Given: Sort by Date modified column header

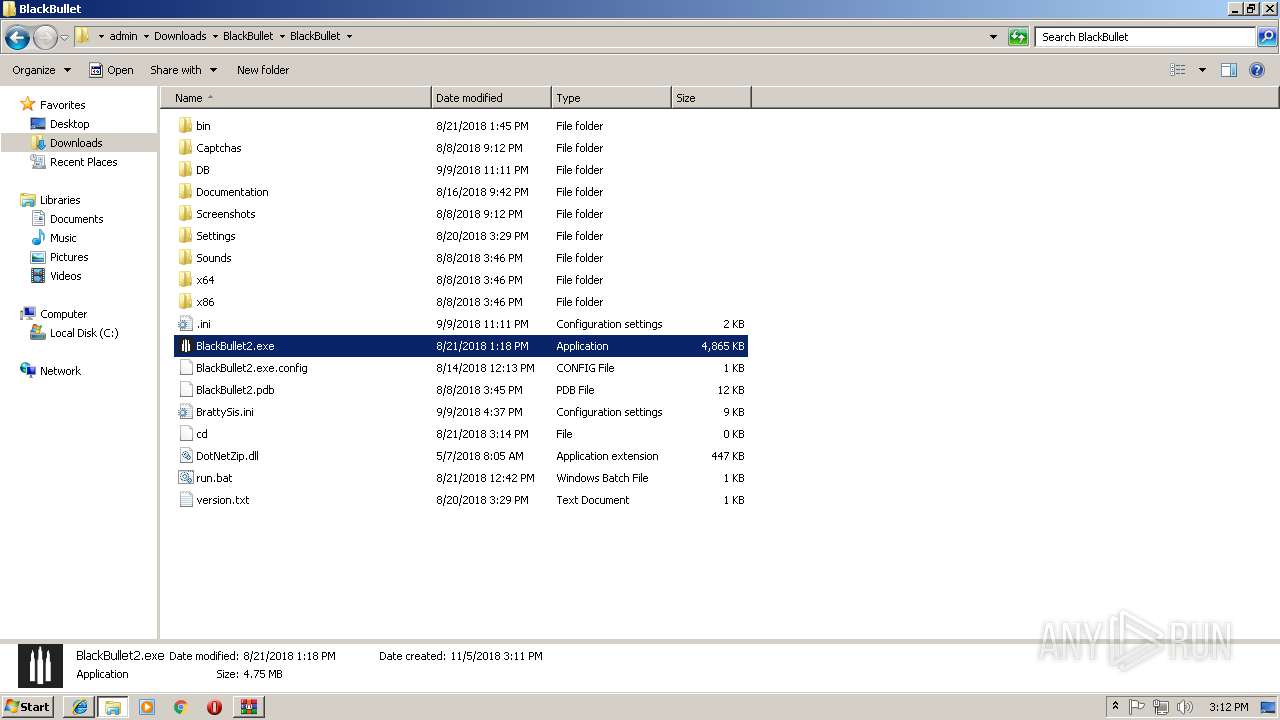Looking at the screenshot, I should [491, 98].
